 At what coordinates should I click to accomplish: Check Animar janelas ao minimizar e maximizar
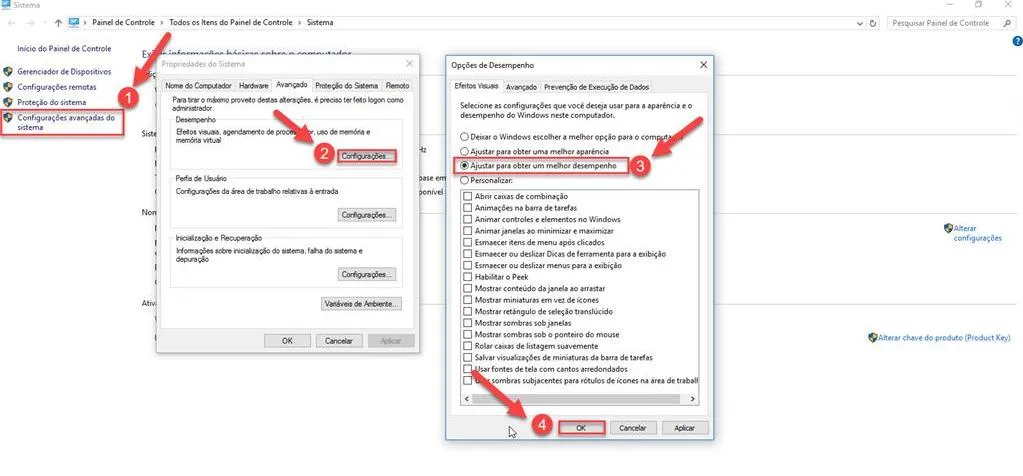click(x=467, y=231)
